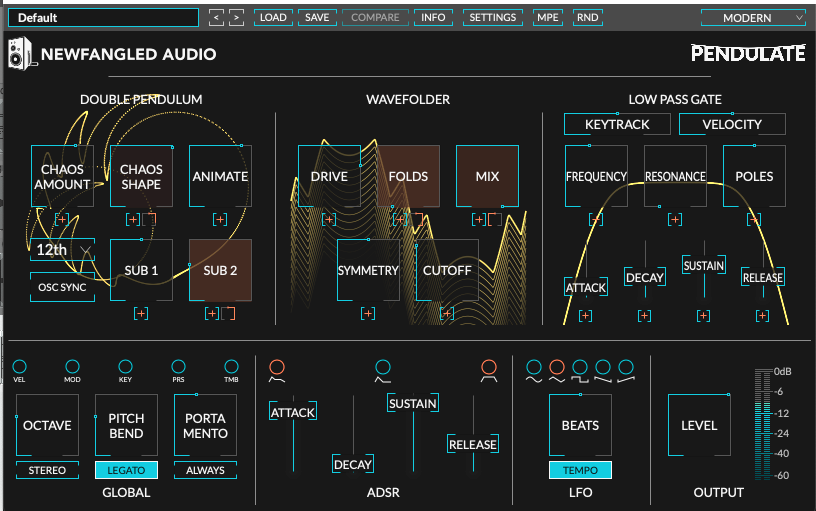Screen dimensions: 816x511
Task: Disable the LEGATO mode toggle
Action: click(x=125, y=470)
